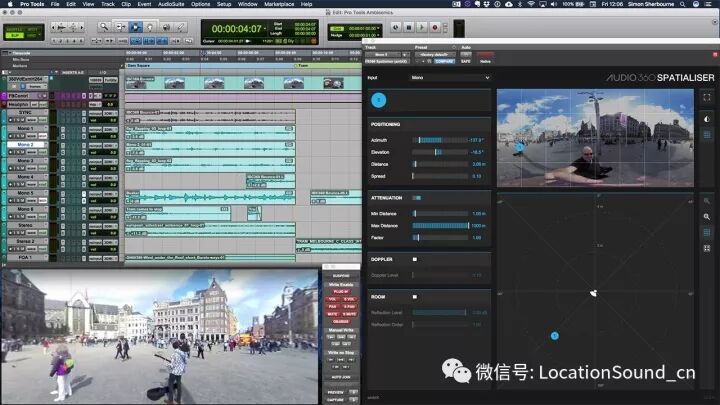Select the Mono 5 track name

click(25, 193)
